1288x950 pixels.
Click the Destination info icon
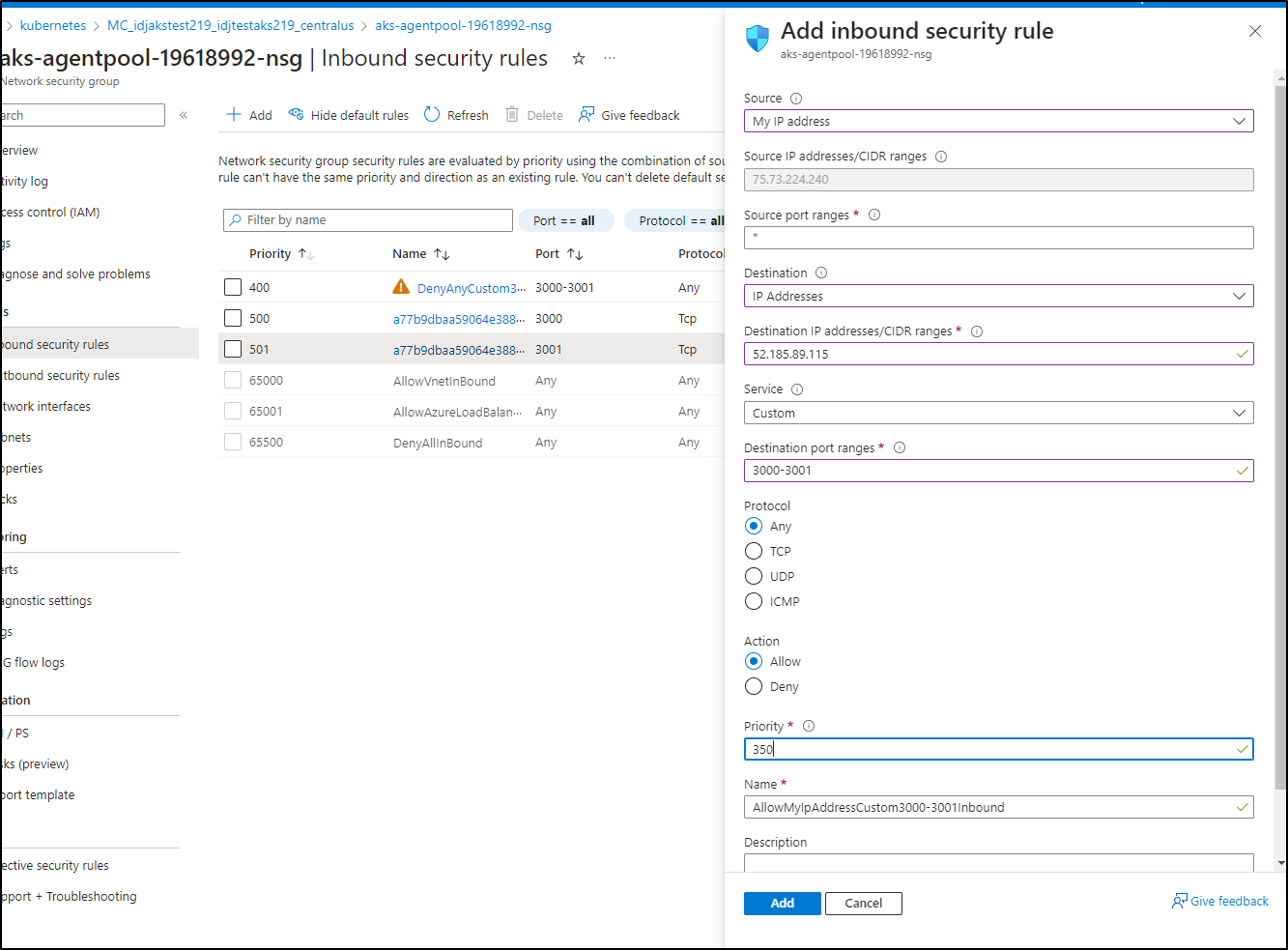(x=821, y=273)
